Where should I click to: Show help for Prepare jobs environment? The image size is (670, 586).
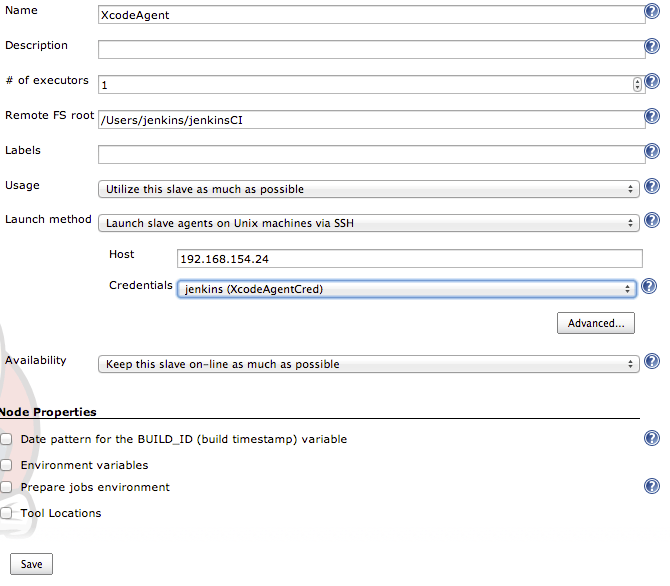tap(652, 486)
